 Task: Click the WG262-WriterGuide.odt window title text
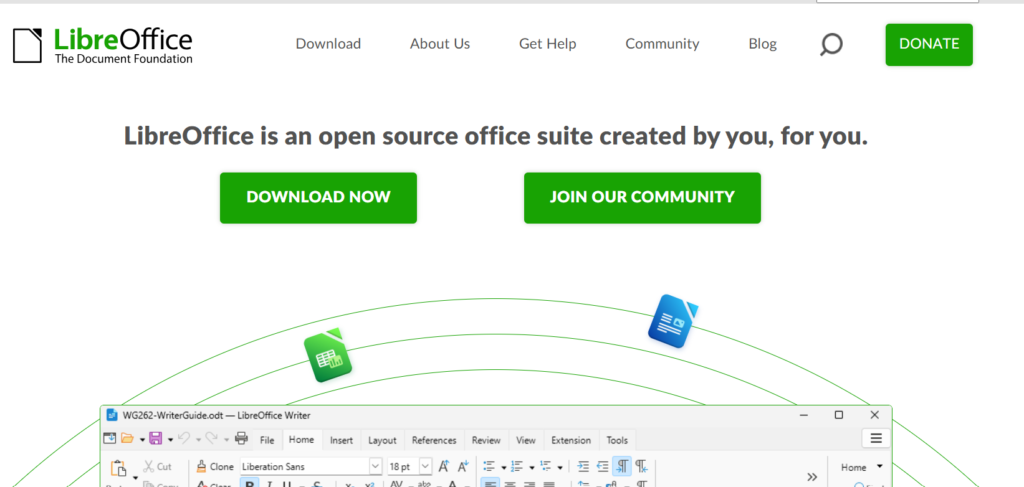click(x=216, y=415)
